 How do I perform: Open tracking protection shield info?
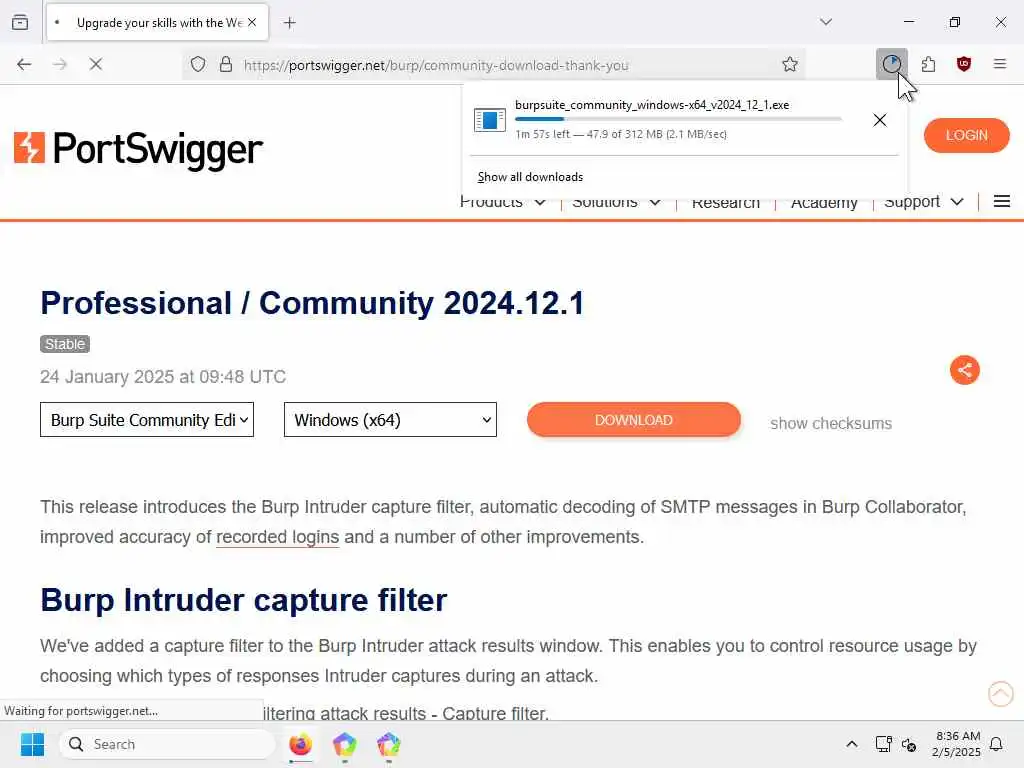point(198,64)
